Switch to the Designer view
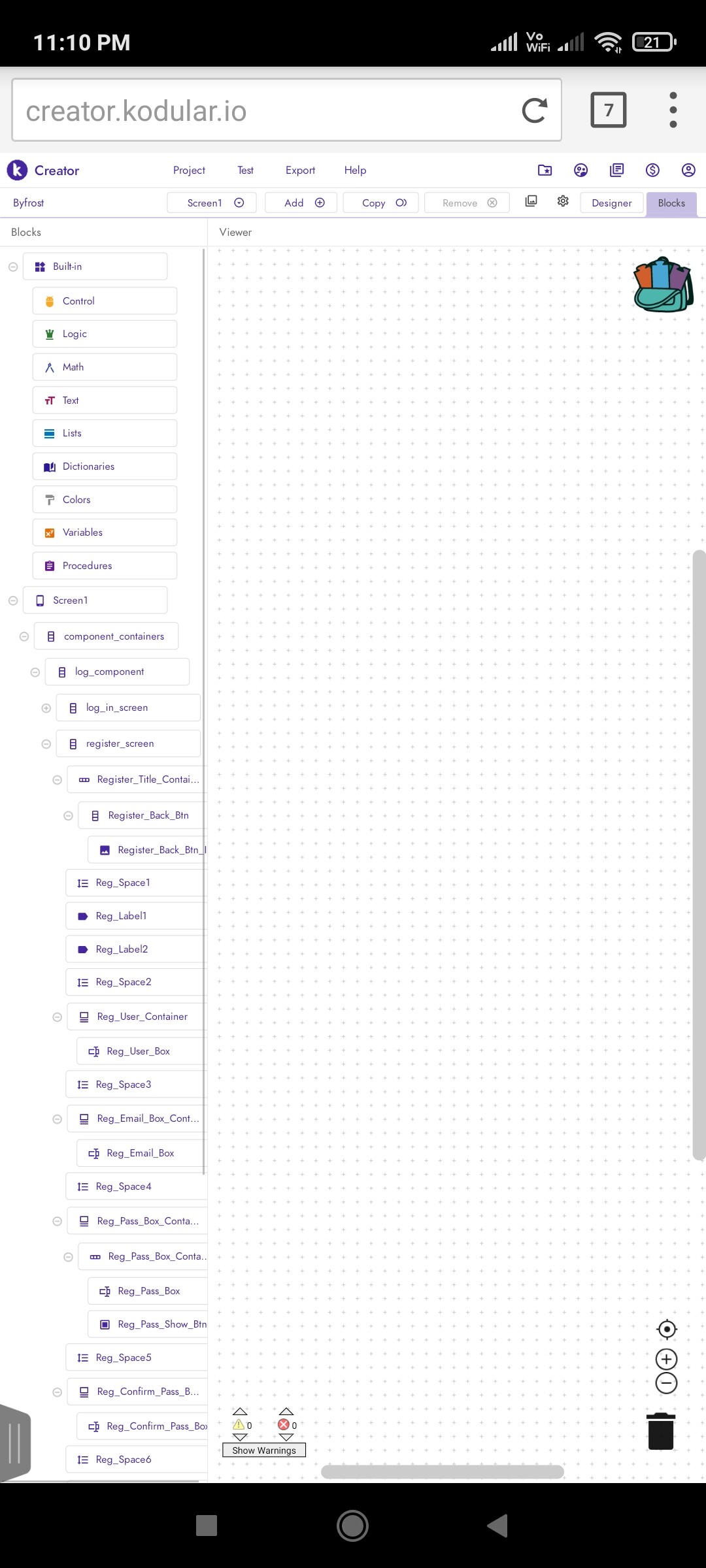 612,203
